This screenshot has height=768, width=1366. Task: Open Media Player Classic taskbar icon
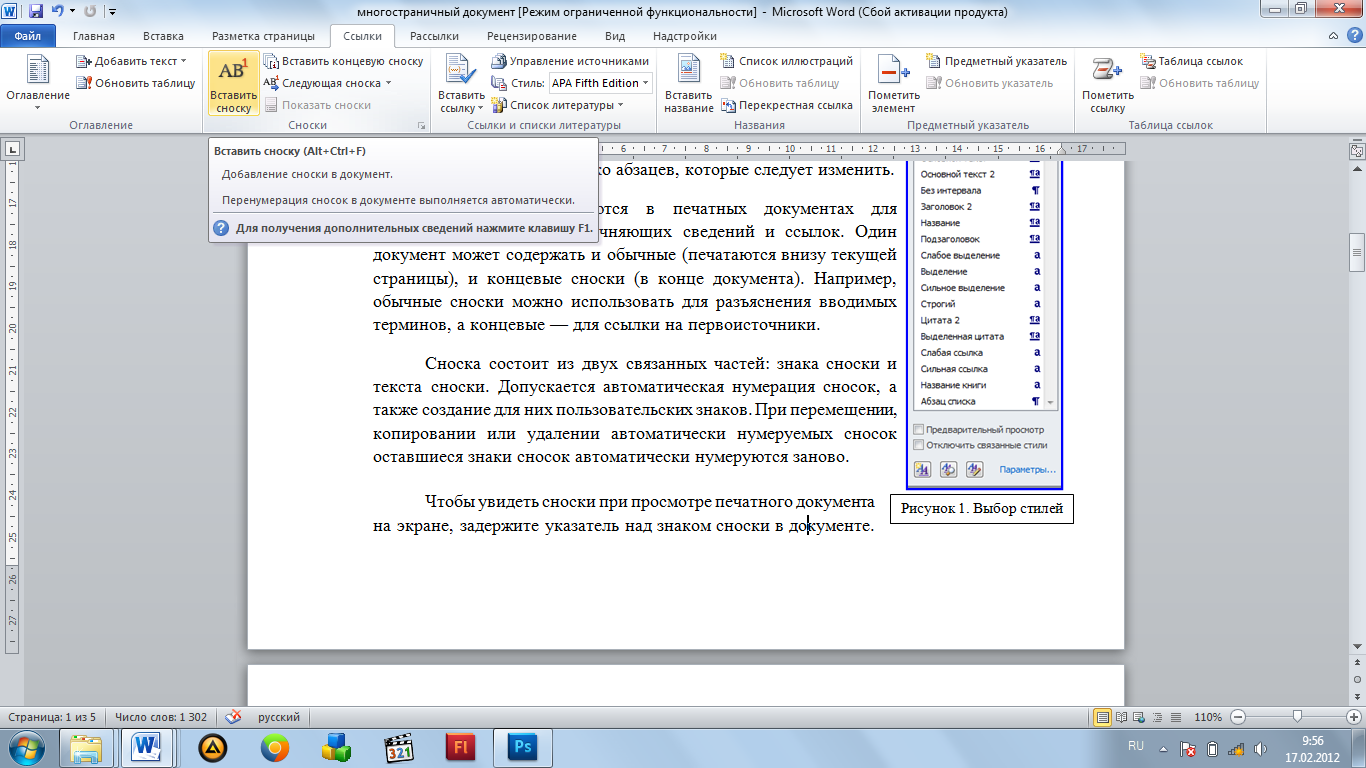tap(399, 748)
